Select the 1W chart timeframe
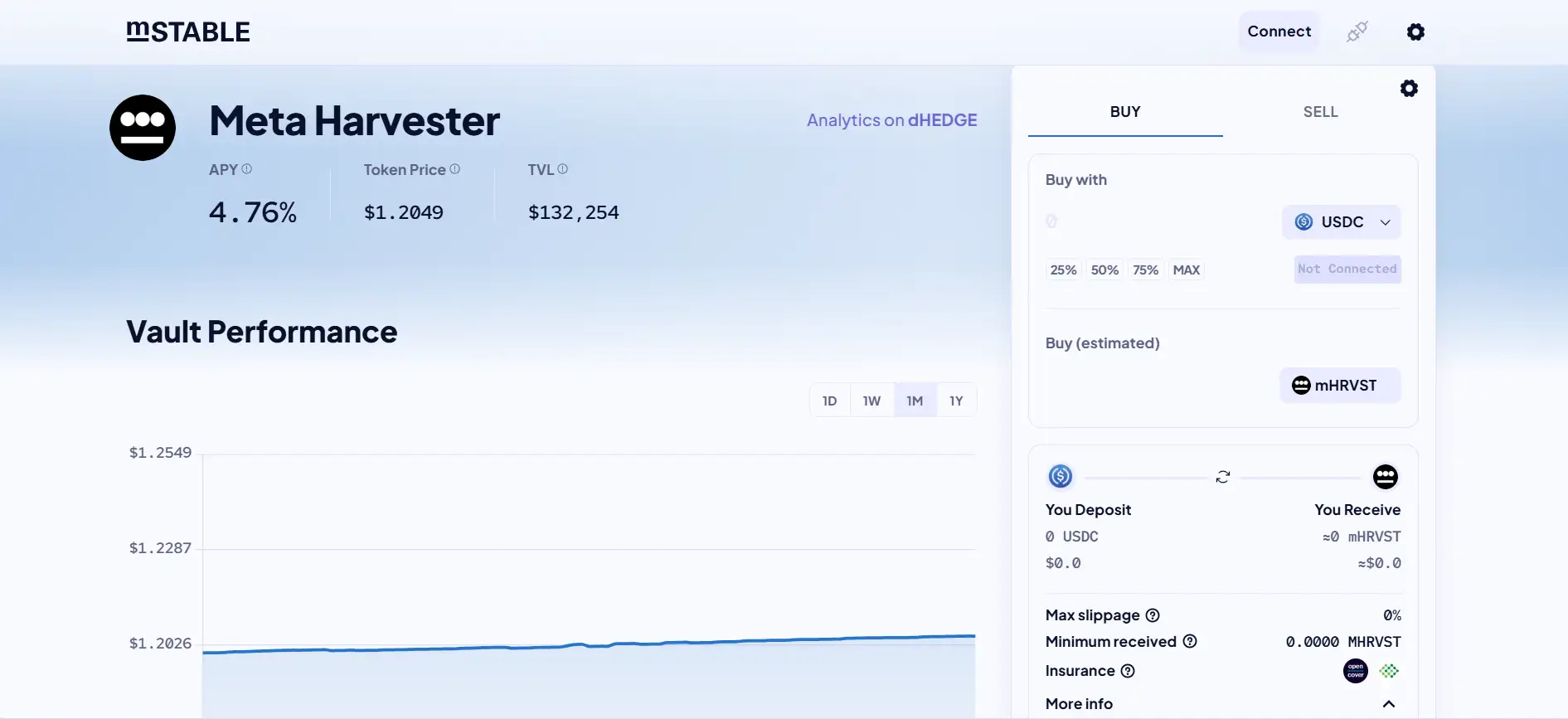This screenshot has height=719, width=1568. click(x=871, y=401)
